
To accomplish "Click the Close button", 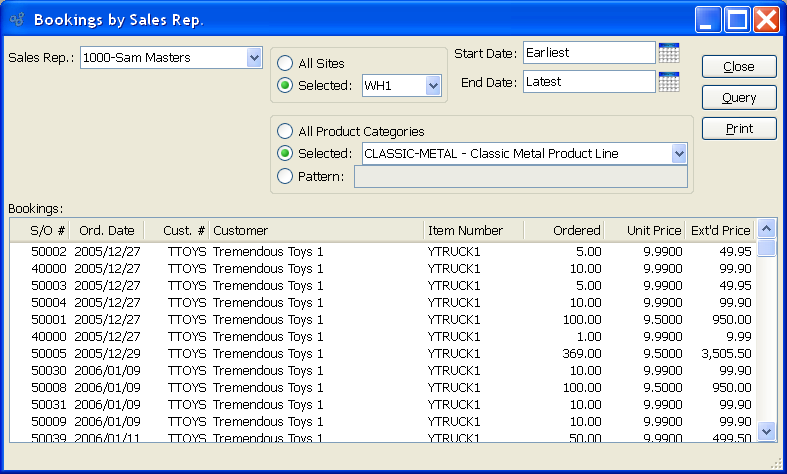I will pos(739,67).
